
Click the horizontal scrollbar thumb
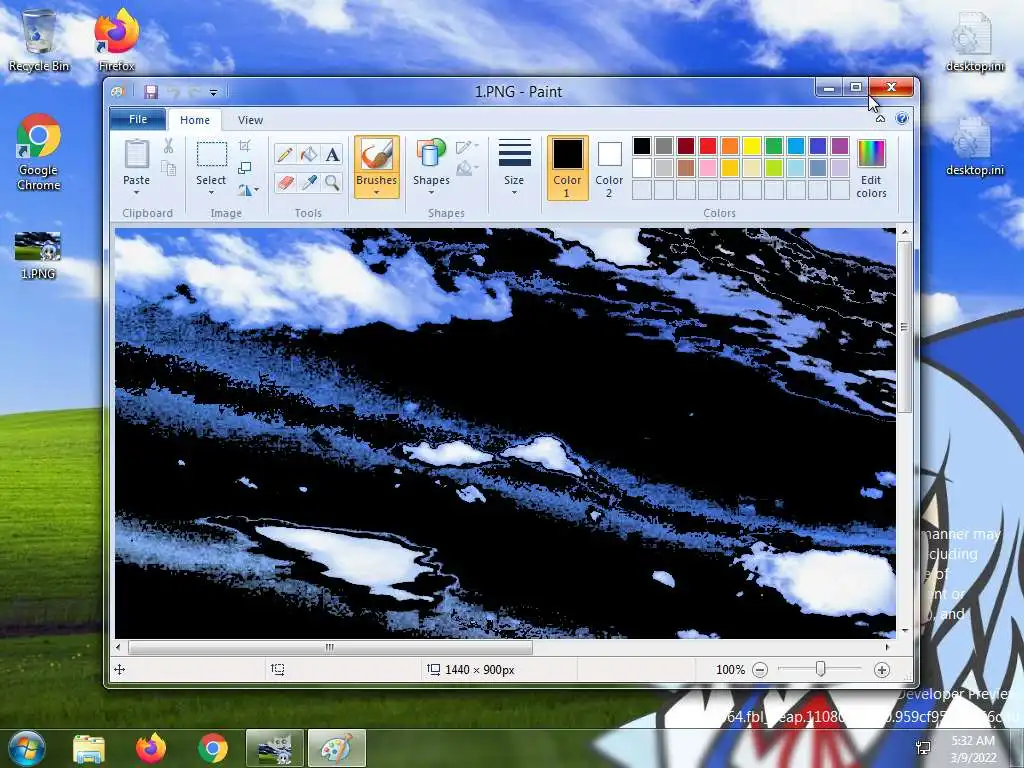[330, 647]
